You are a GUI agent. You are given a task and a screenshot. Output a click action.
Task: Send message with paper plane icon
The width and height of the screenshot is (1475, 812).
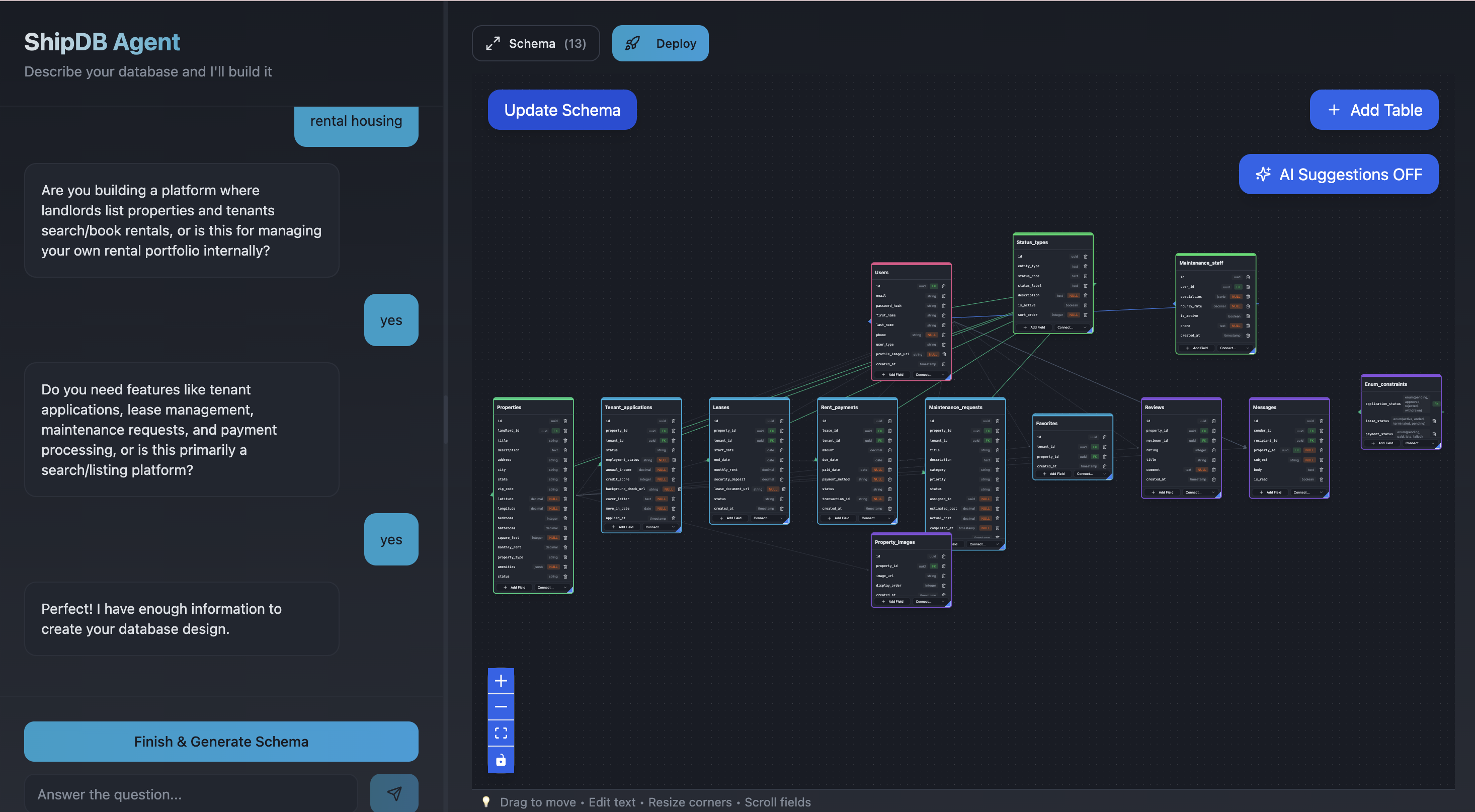pos(394,793)
